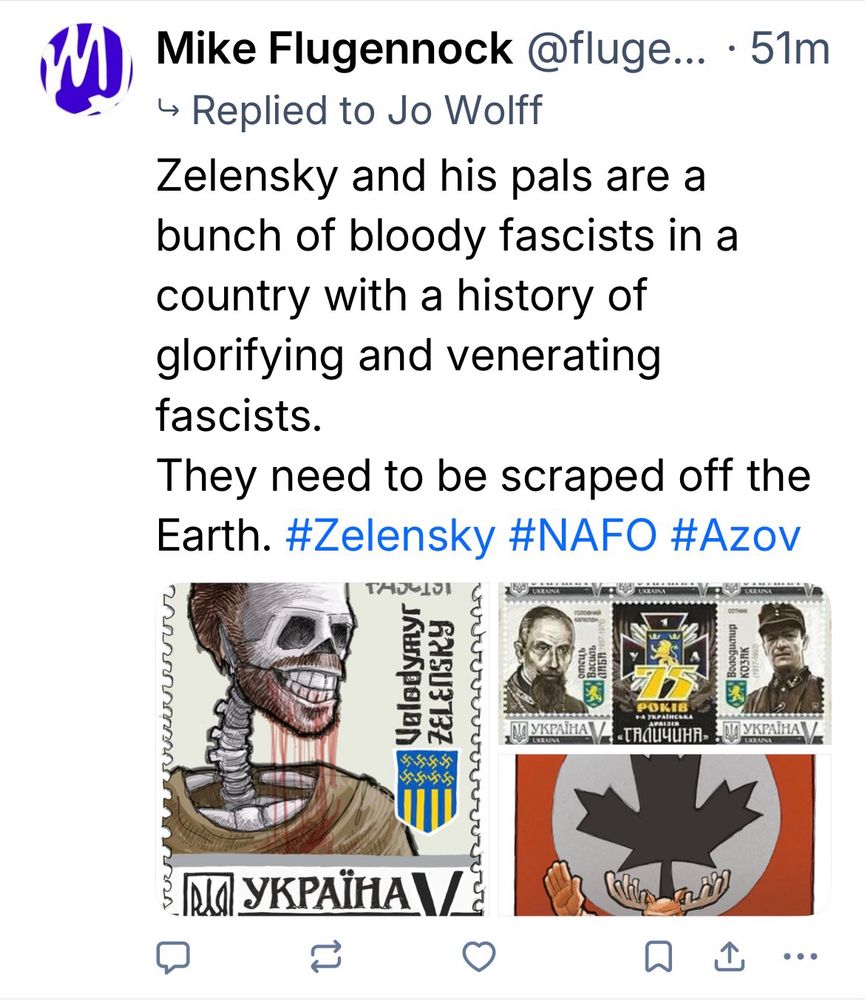Screen dimensions: 865x1000
Task: Click the Mike Flugennock display name
Action: [x=334, y=49]
